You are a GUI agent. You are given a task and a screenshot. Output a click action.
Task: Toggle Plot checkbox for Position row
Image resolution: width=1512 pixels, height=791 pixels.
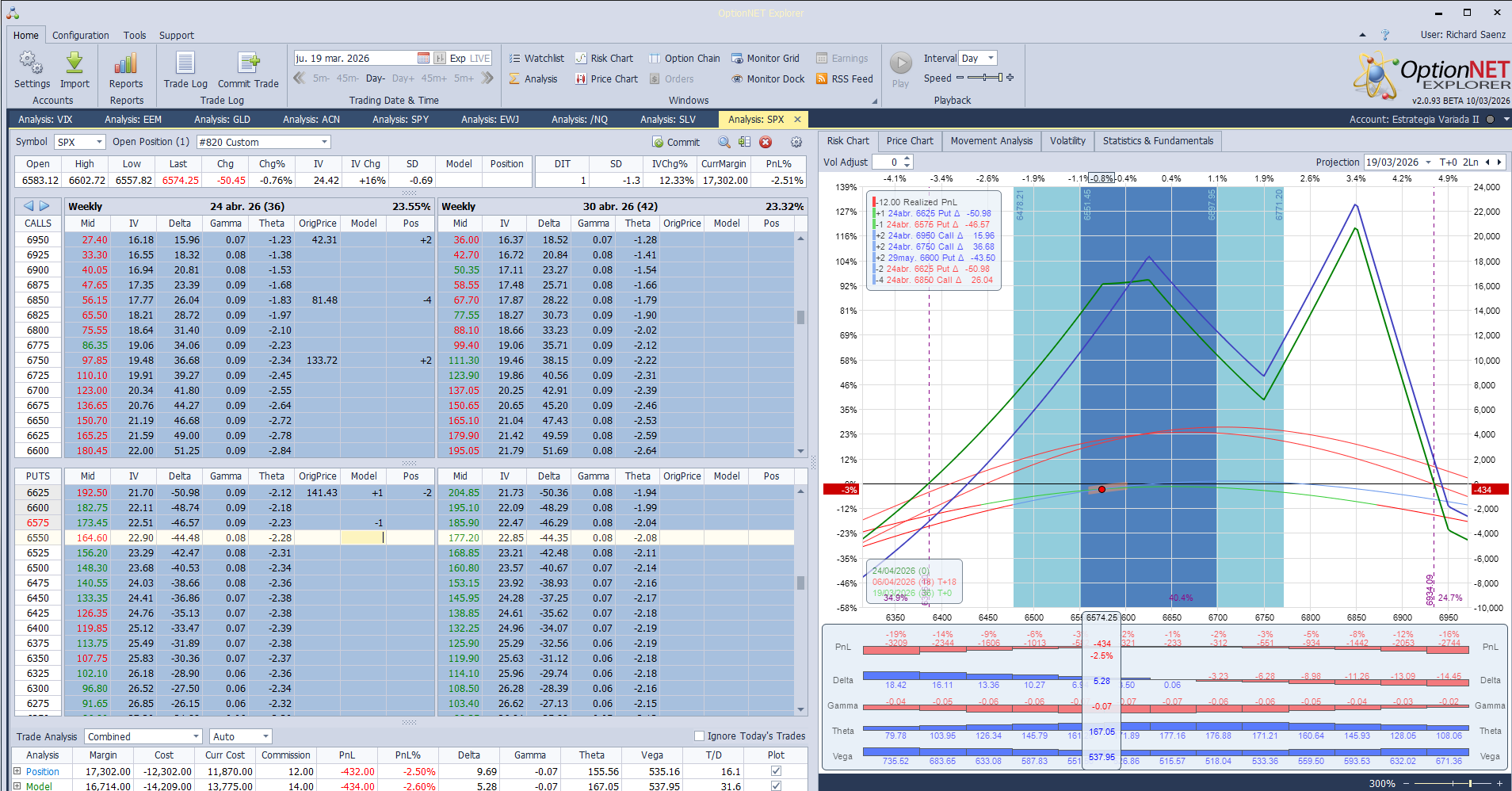(x=776, y=770)
